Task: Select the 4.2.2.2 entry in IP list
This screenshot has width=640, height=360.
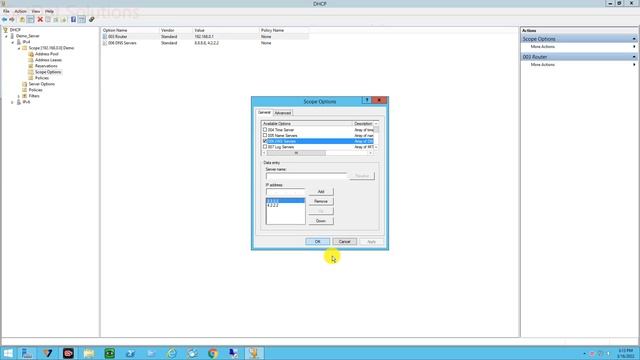Action: click(285, 206)
